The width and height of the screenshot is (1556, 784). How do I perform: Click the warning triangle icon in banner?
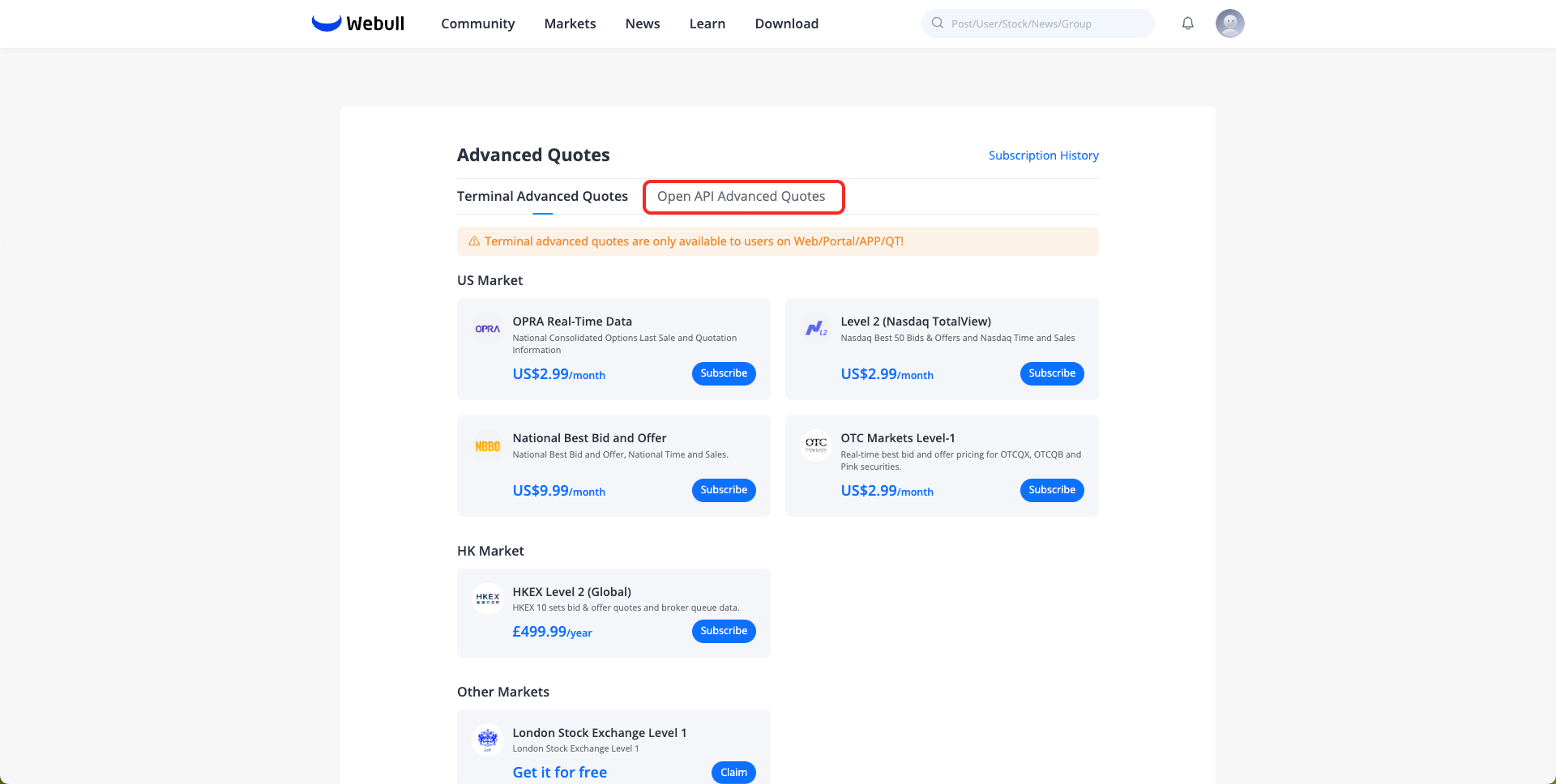[x=474, y=241]
